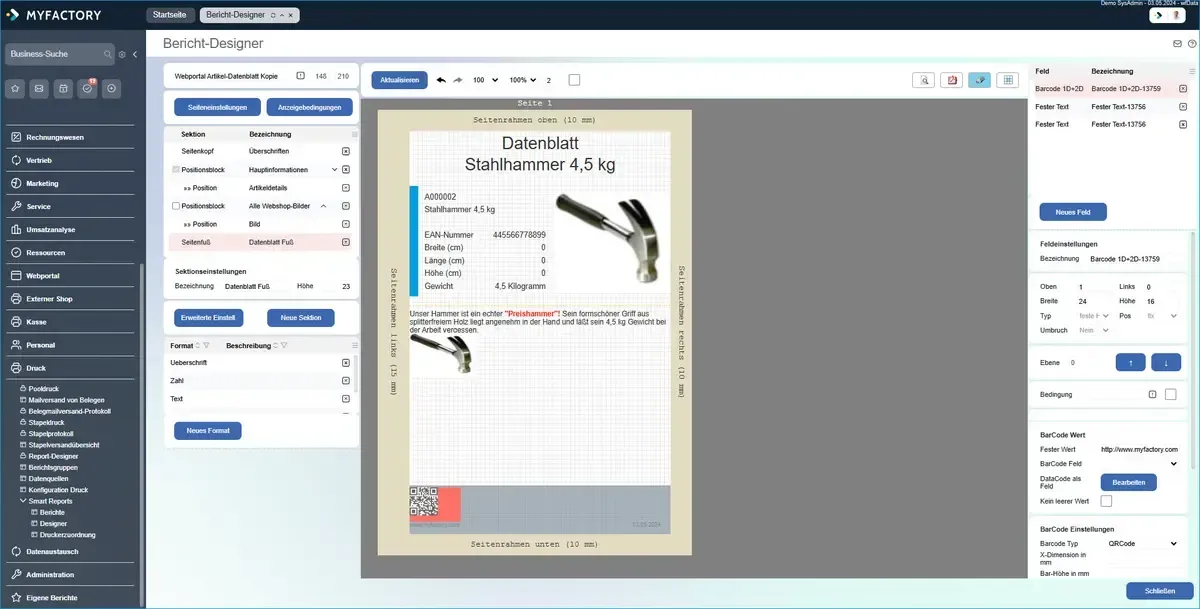Viewport: 1200px width, 609px height.
Task: Toggle the grid display icon
Action: click(1008, 80)
